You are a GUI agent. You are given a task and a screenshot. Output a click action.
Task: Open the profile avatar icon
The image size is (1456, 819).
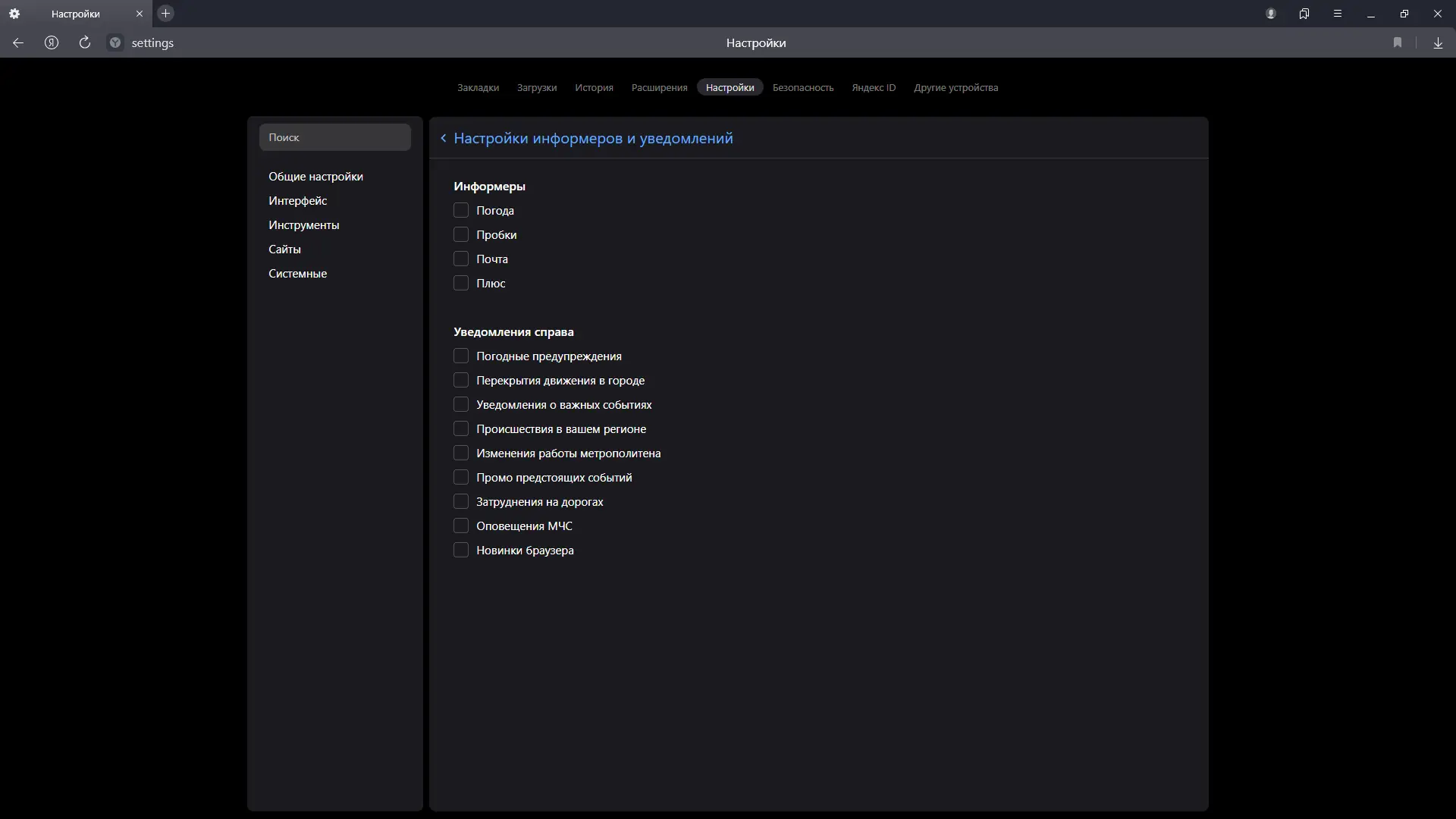point(1271,14)
